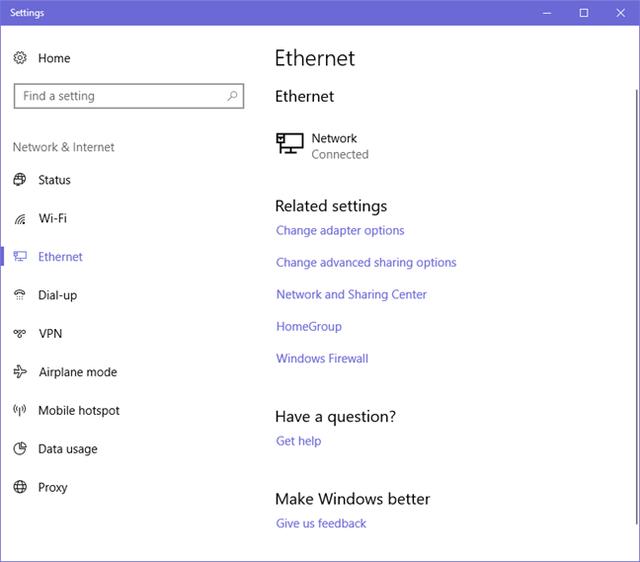
Task: Open Mobile hotspot settings
Action: coord(79,410)
